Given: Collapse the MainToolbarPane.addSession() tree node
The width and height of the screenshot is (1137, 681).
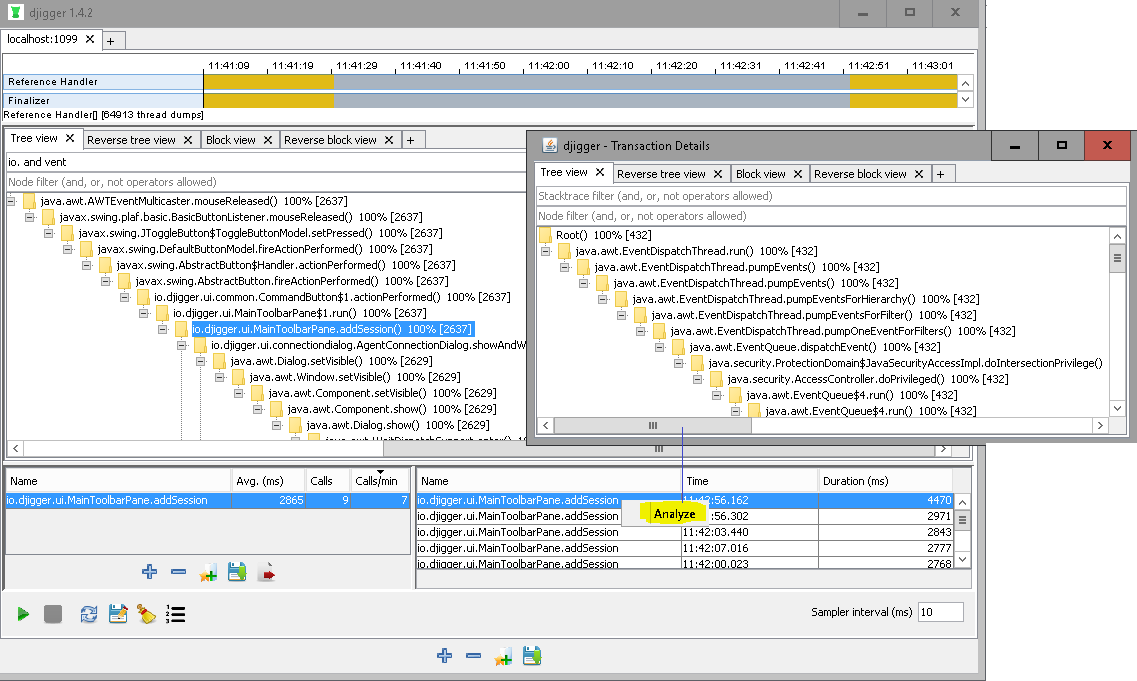Looking at the screenshot, I should pos(162,329).
